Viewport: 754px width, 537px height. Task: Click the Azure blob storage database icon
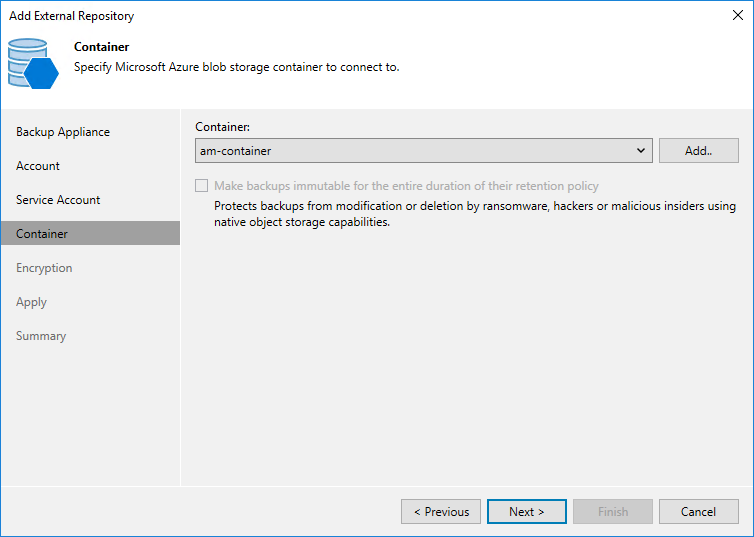click(33, 63)
